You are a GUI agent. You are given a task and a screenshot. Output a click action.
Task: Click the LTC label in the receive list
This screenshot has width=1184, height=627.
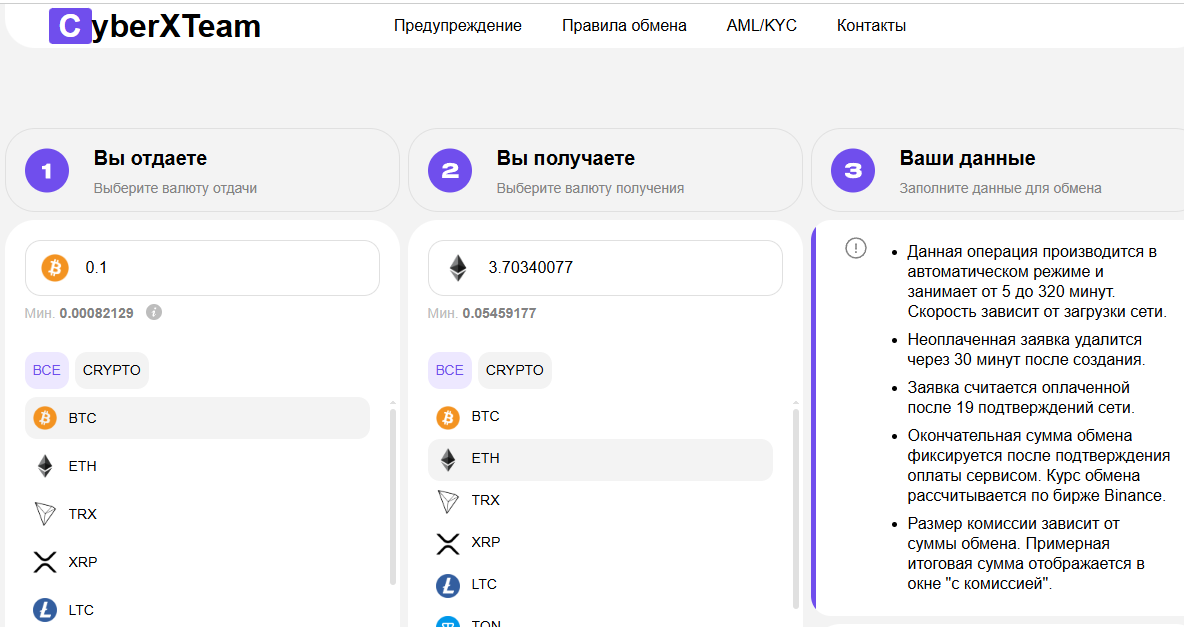click(x=484, y=584)
